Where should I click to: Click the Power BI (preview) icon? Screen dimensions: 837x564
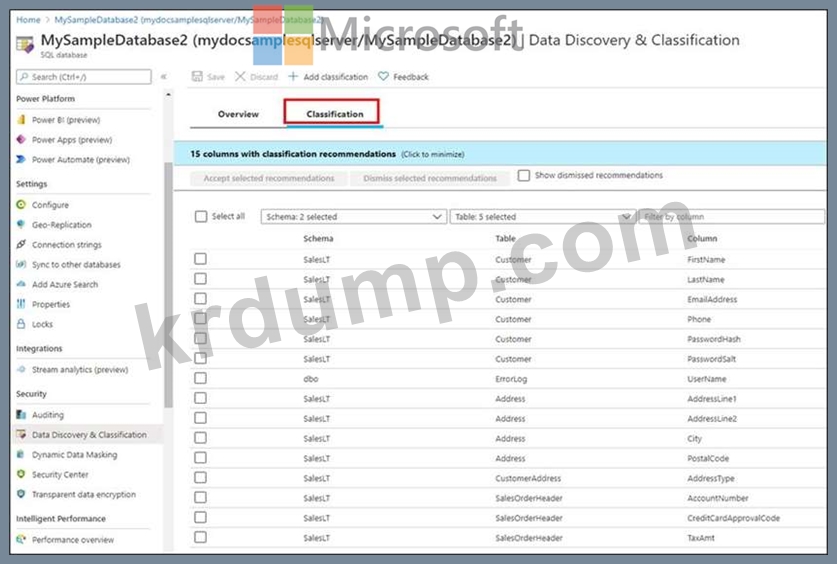pyautogui.click(x=22, y=120)
